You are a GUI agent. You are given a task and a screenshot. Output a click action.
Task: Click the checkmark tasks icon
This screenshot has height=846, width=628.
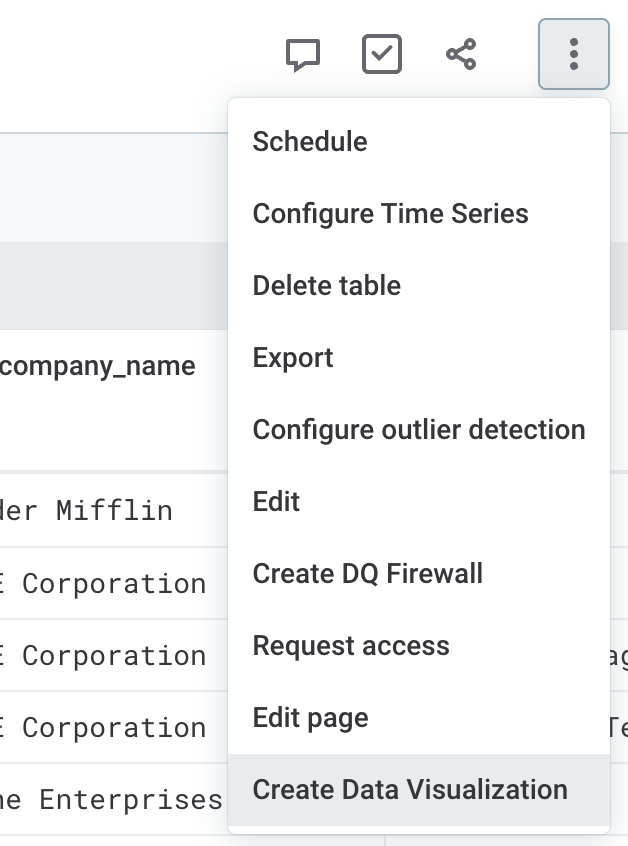pos(382,55)
